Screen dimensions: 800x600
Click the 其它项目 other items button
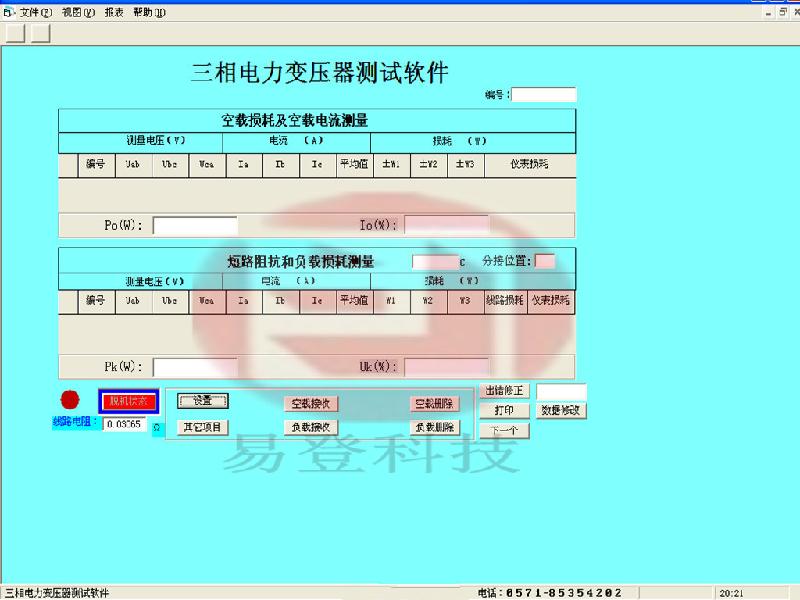205,426
